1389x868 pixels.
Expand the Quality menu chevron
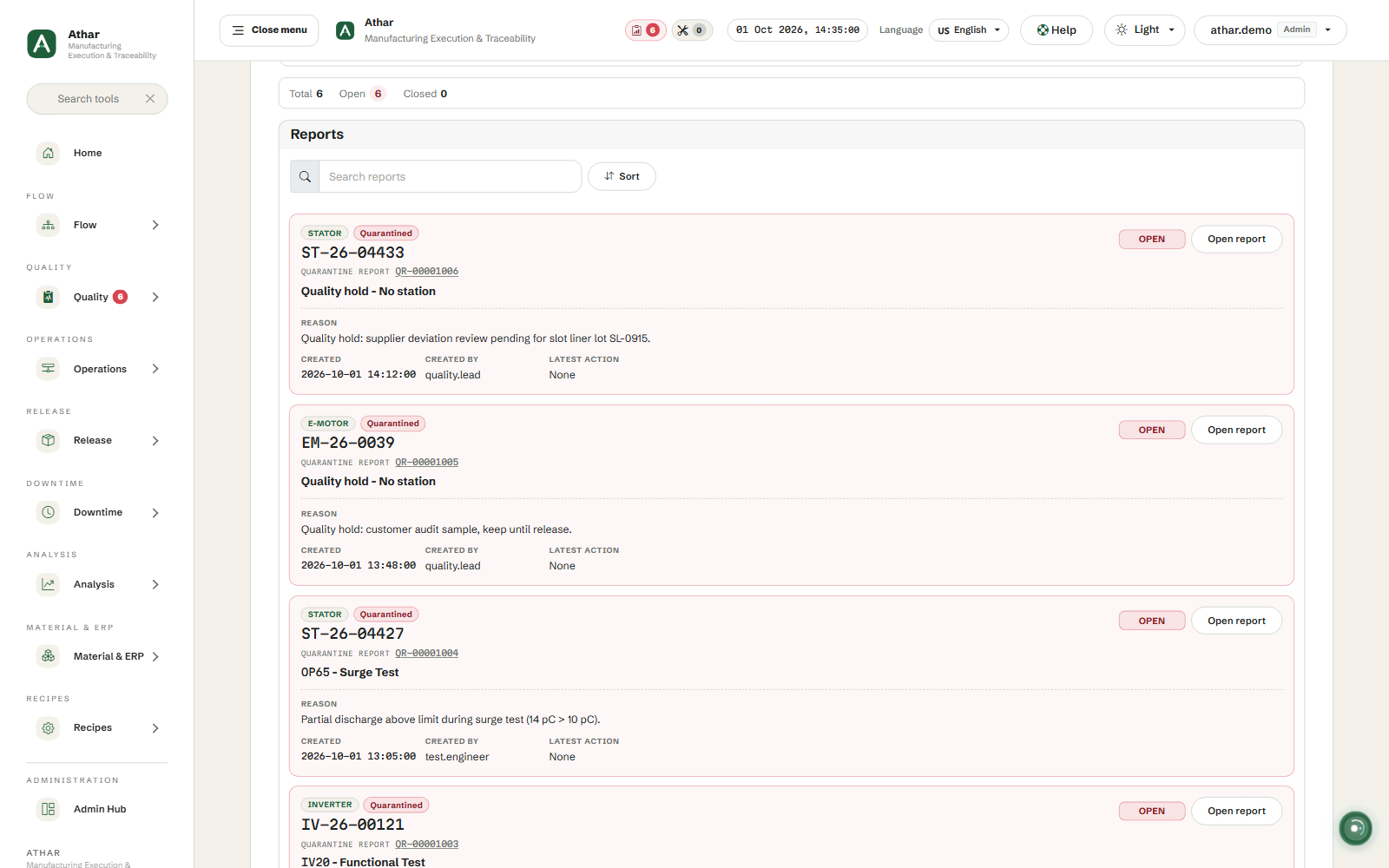pos(155,297)
